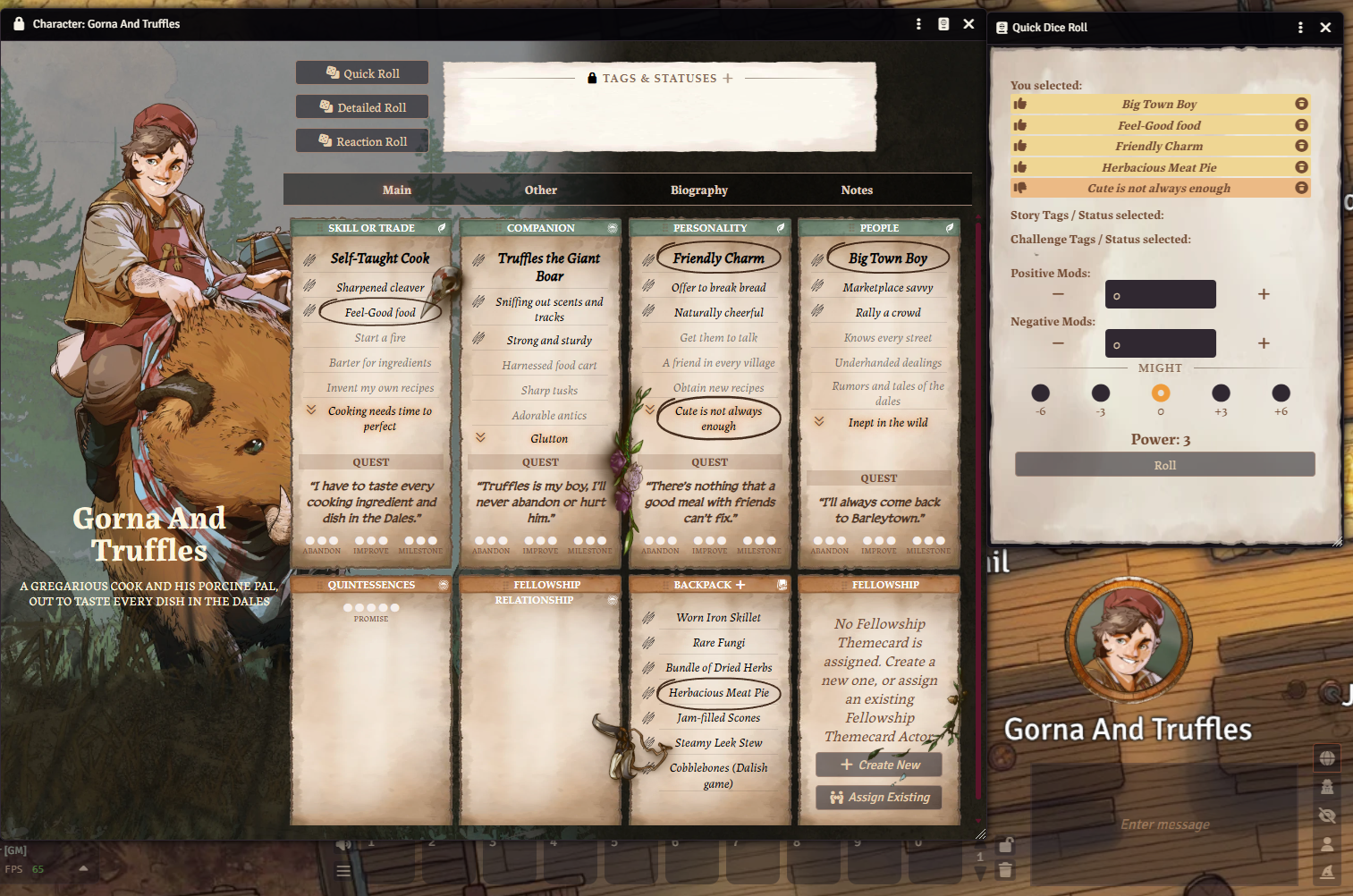Click the lock icon beside Tags & Statuses

click(x=592, y=79)
